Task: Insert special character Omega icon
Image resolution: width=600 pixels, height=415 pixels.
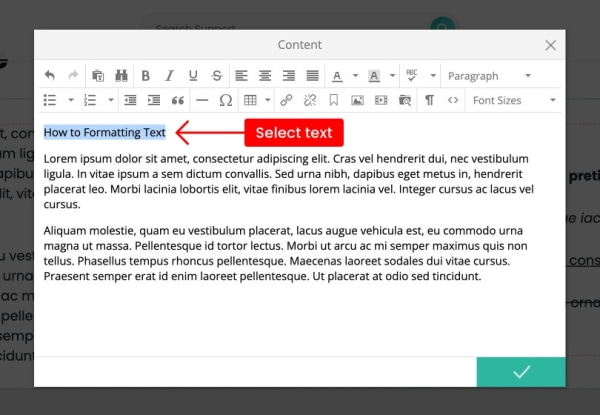Action: (226, 100)
